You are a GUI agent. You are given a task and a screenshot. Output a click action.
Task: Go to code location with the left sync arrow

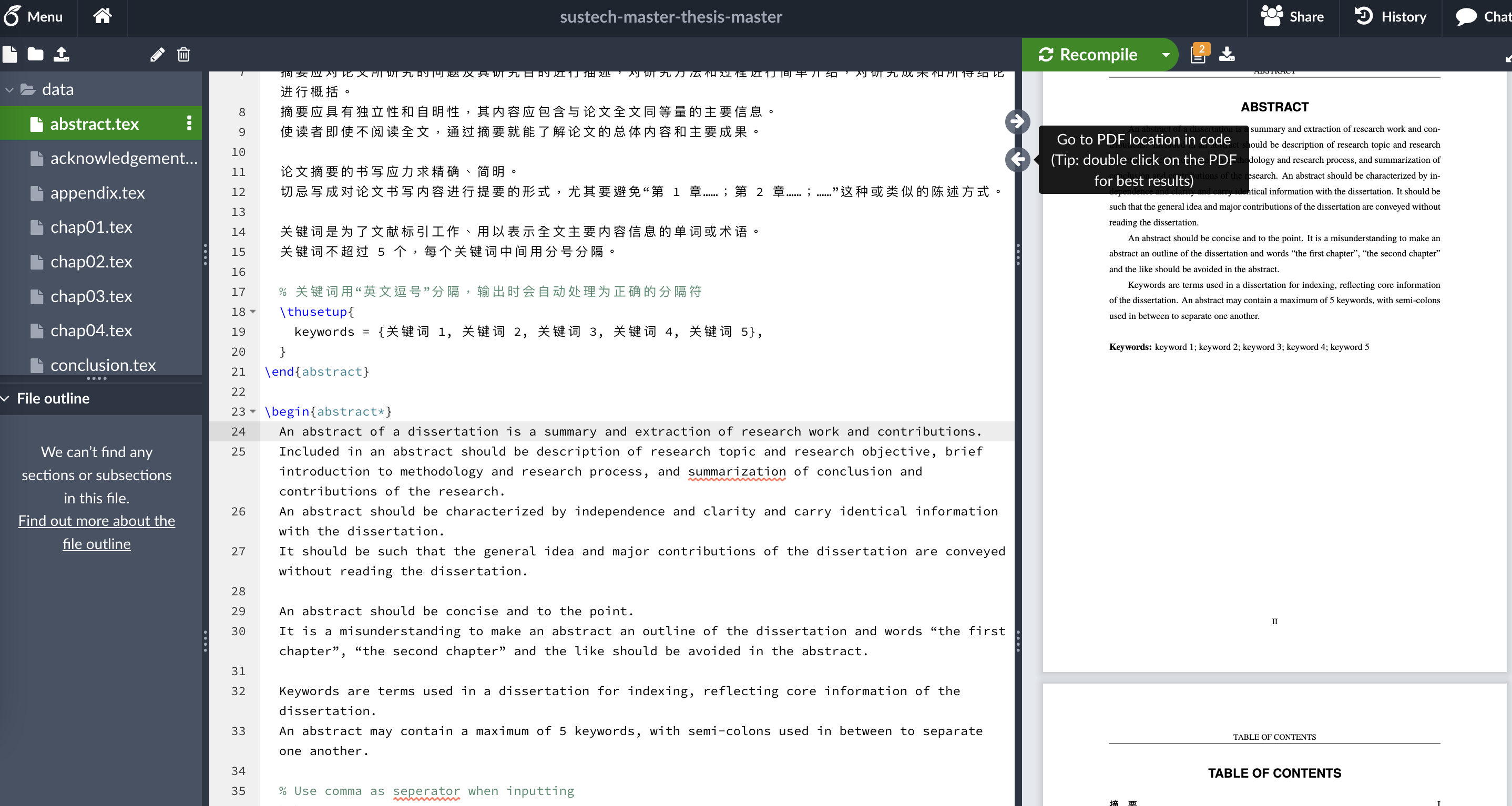tap(1018, 160)
